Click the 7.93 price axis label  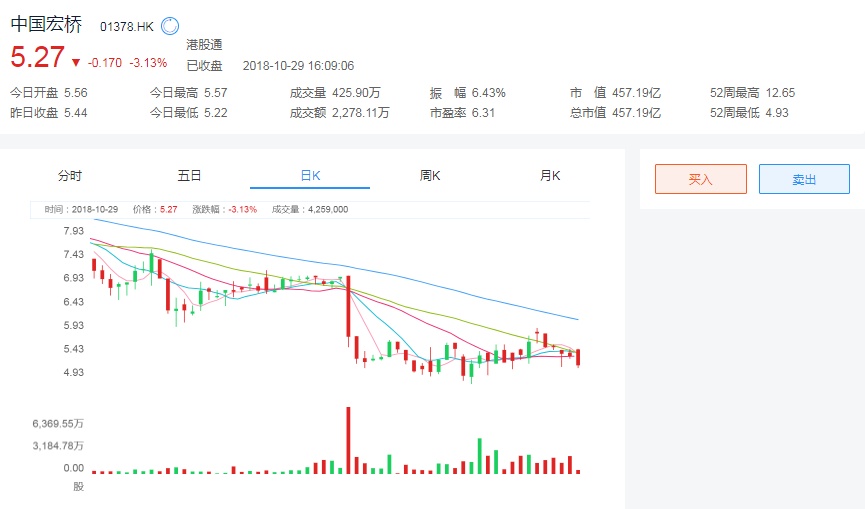[x=73, y=231]
